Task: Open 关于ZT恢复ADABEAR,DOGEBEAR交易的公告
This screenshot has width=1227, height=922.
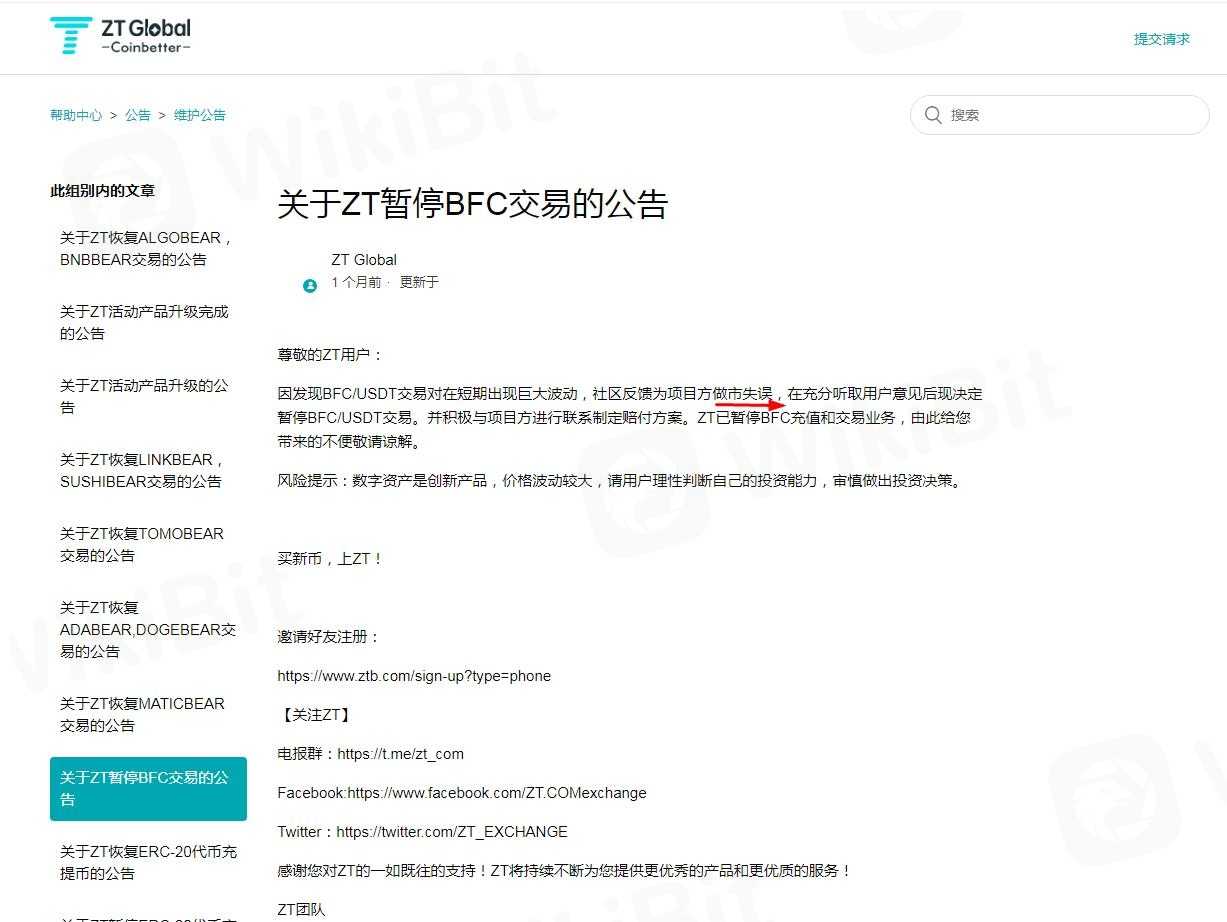Action: click(x=147, y=629)
